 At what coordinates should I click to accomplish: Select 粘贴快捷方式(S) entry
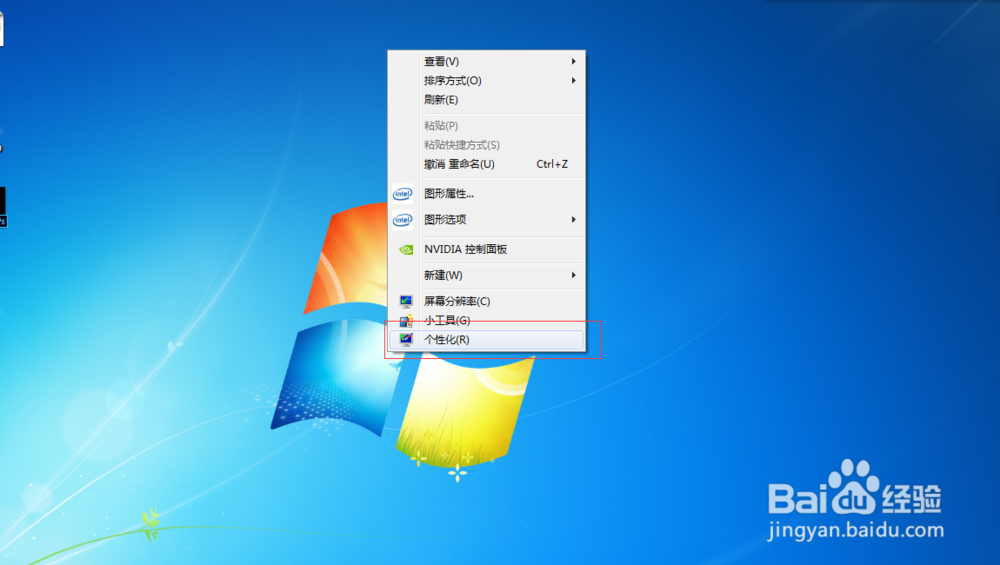(x=486, y=145)
